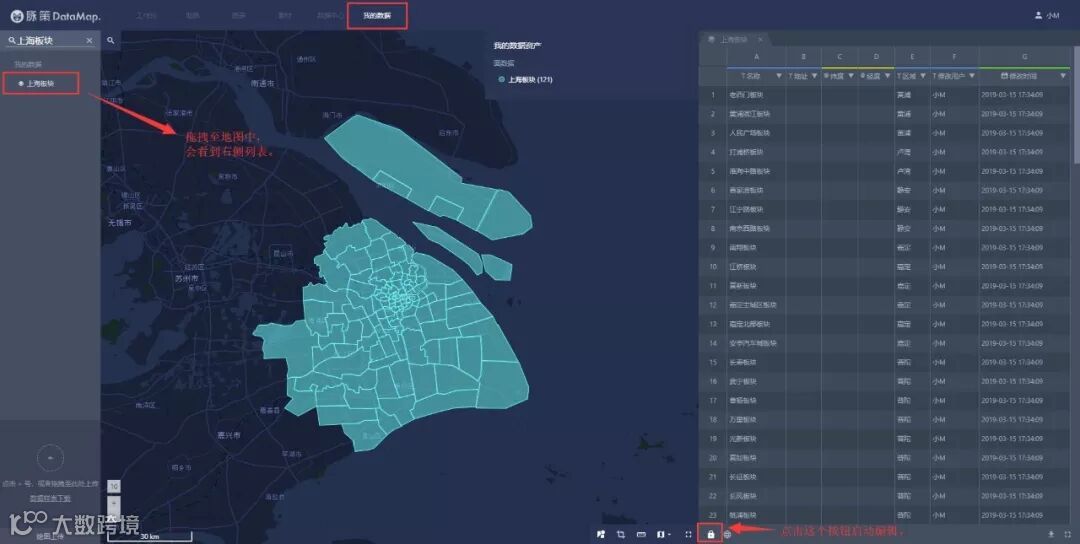Open the 修改时间 column filter dropdown
This screenshot has width=1080, height=544.
[x=1063, y=76]
